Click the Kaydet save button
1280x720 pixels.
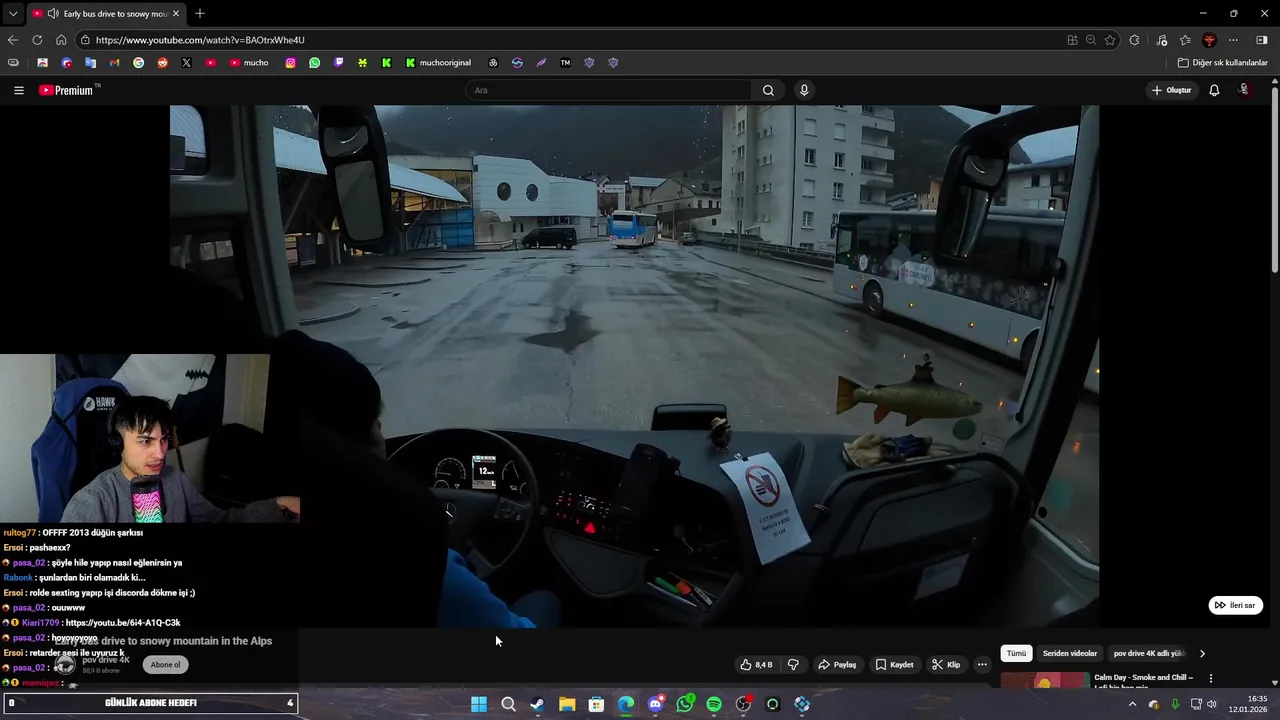click(894, 664)
